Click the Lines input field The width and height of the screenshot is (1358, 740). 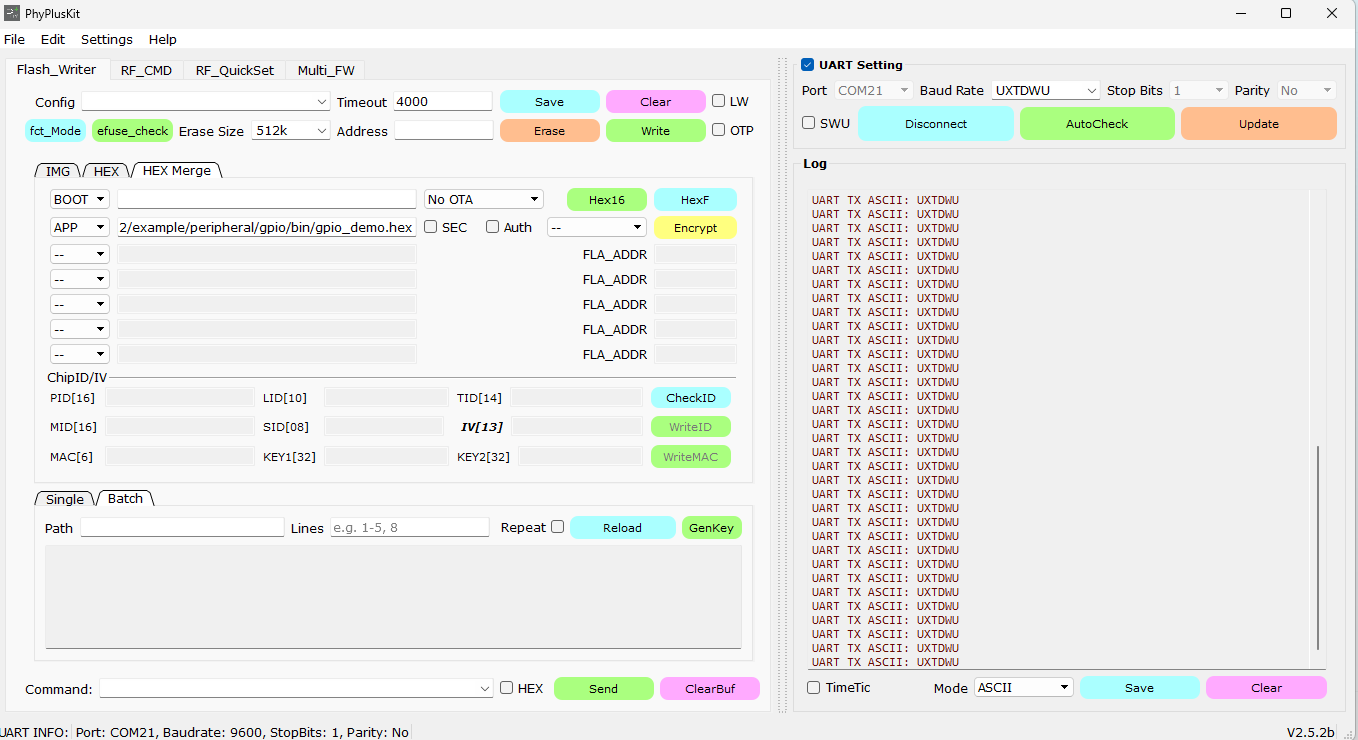(x=410, y=527)
